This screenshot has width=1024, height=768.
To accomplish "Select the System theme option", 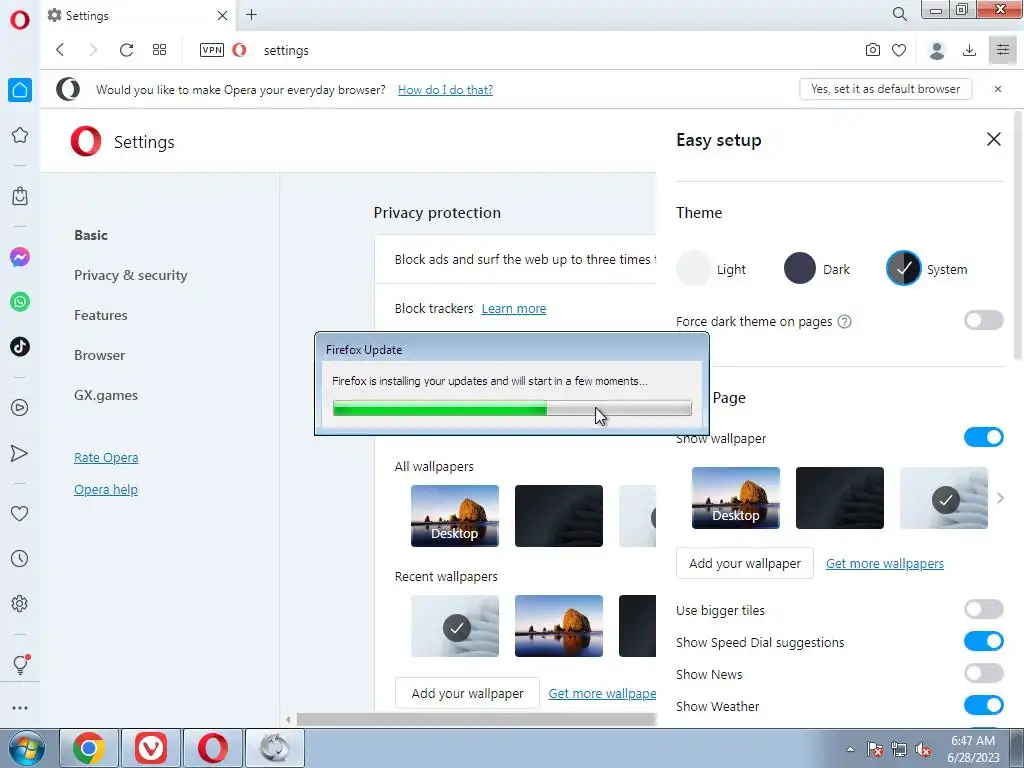I will pos(927,268).
